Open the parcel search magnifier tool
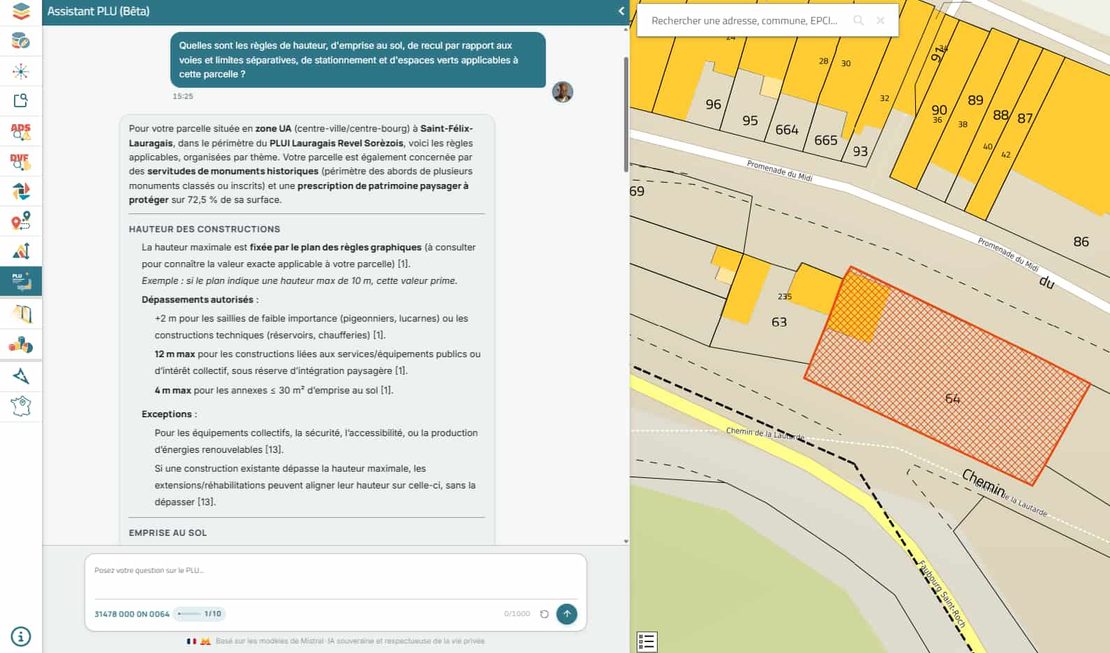This screenshot has height=653, width=1110. (21, 101)
